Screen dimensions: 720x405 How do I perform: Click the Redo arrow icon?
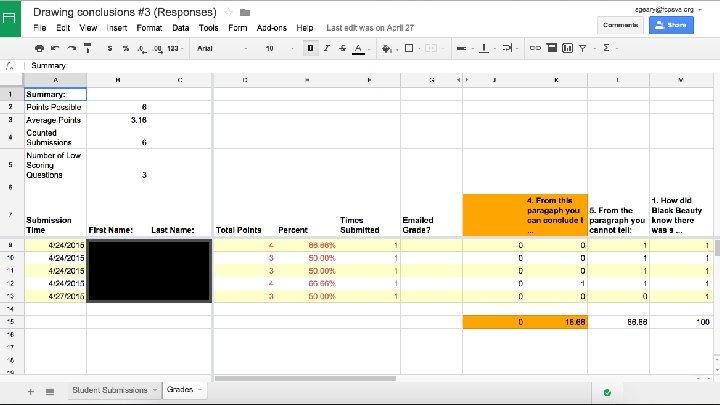72,48
